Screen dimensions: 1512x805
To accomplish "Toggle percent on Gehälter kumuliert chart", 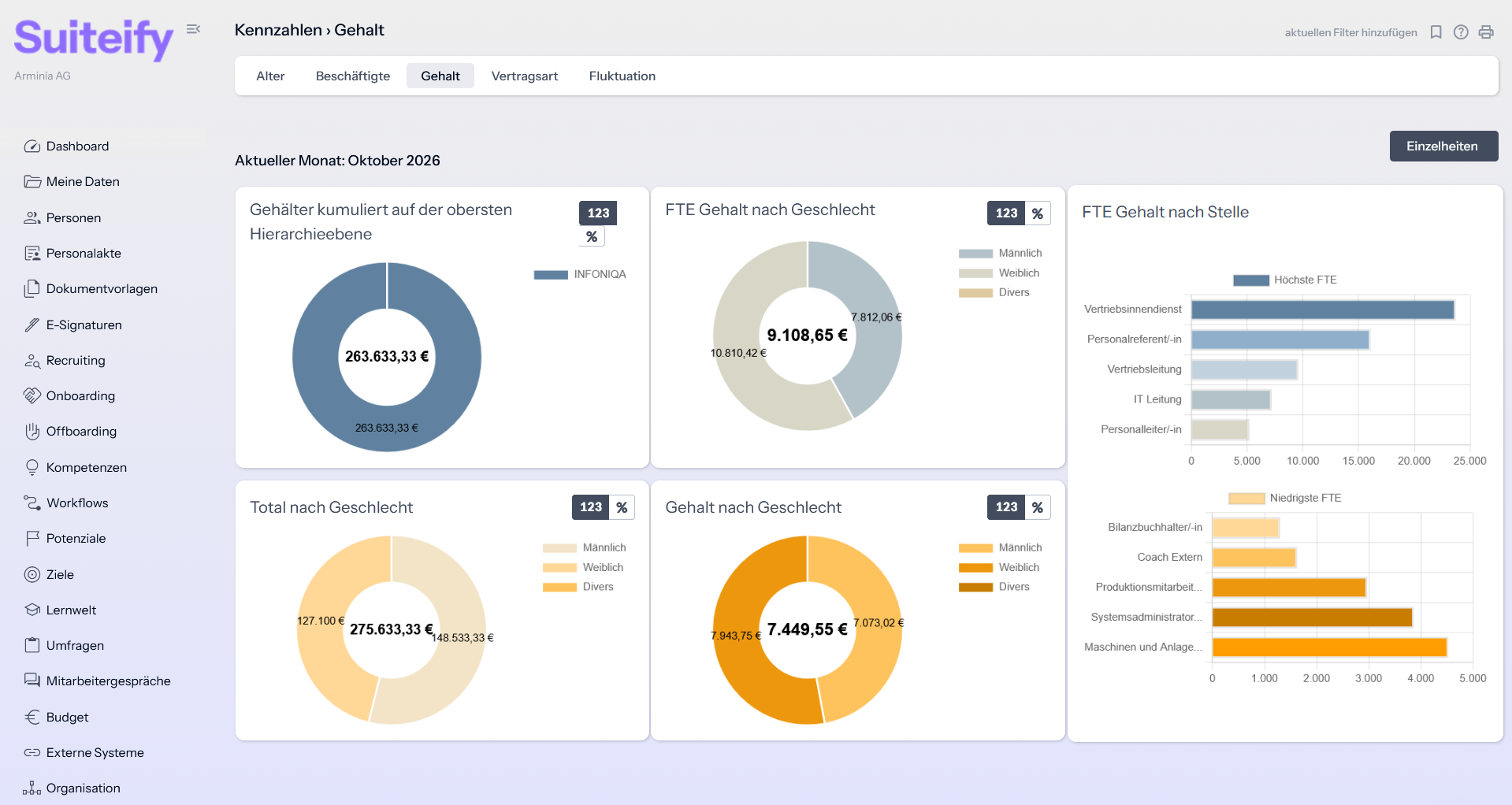I will 592,236.
